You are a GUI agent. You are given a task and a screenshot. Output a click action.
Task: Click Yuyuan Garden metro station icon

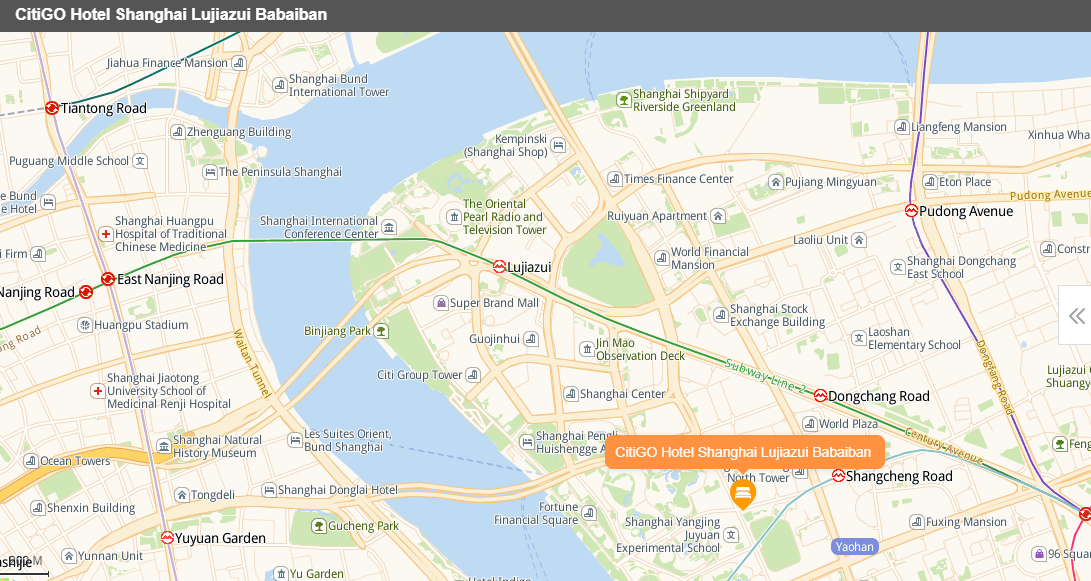tap(167, 538)
